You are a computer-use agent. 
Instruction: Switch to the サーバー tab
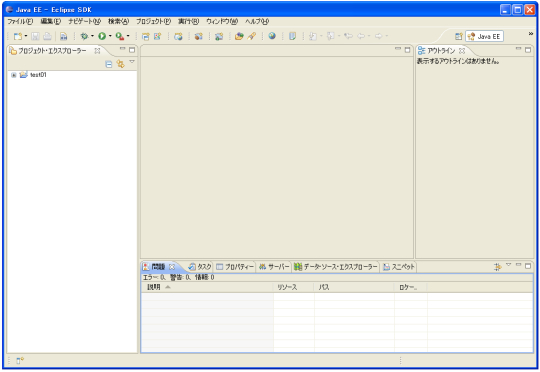[274, 267]
